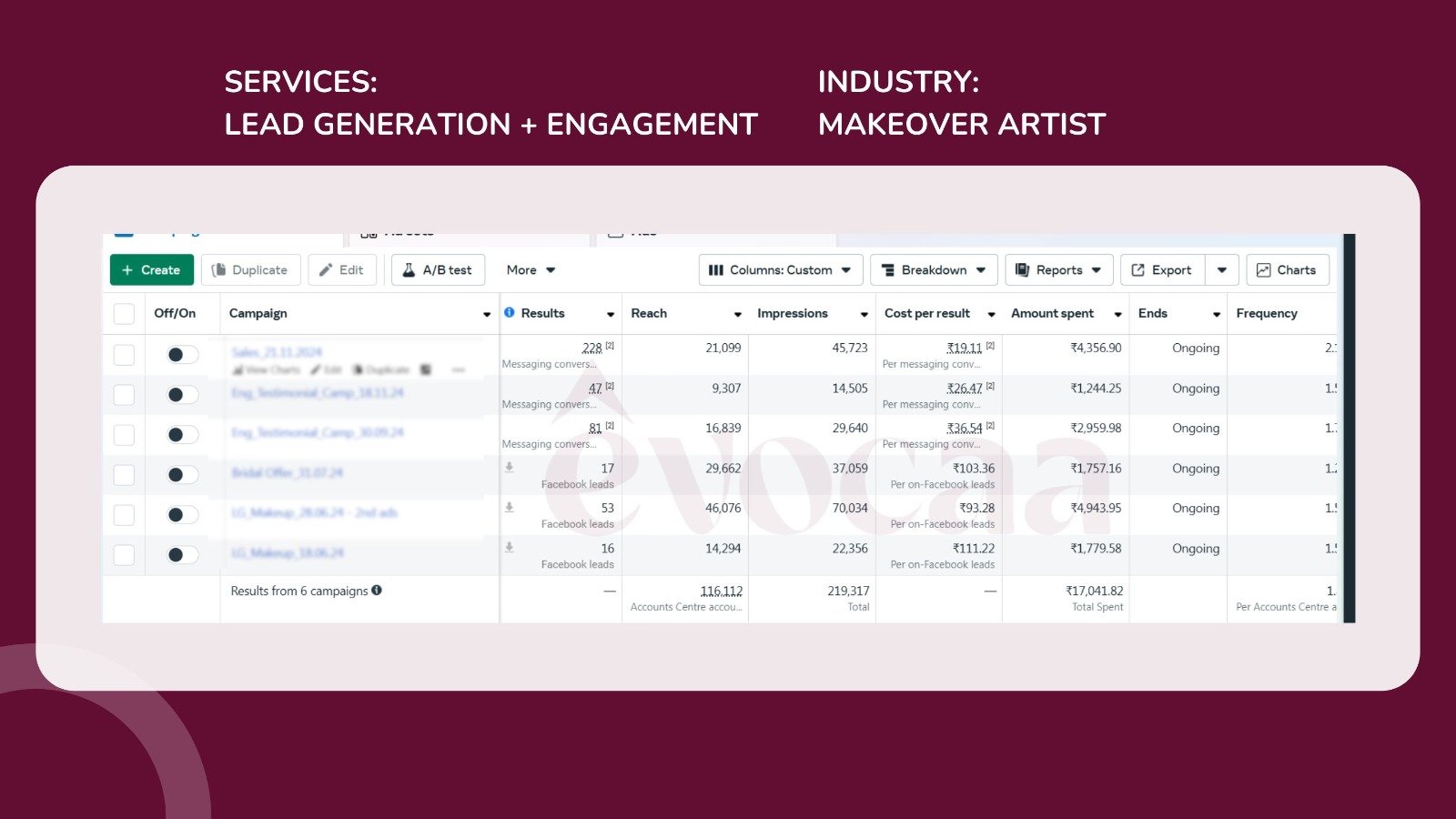Click info icon next to Results from 6 campaigns

coord(377,591)
